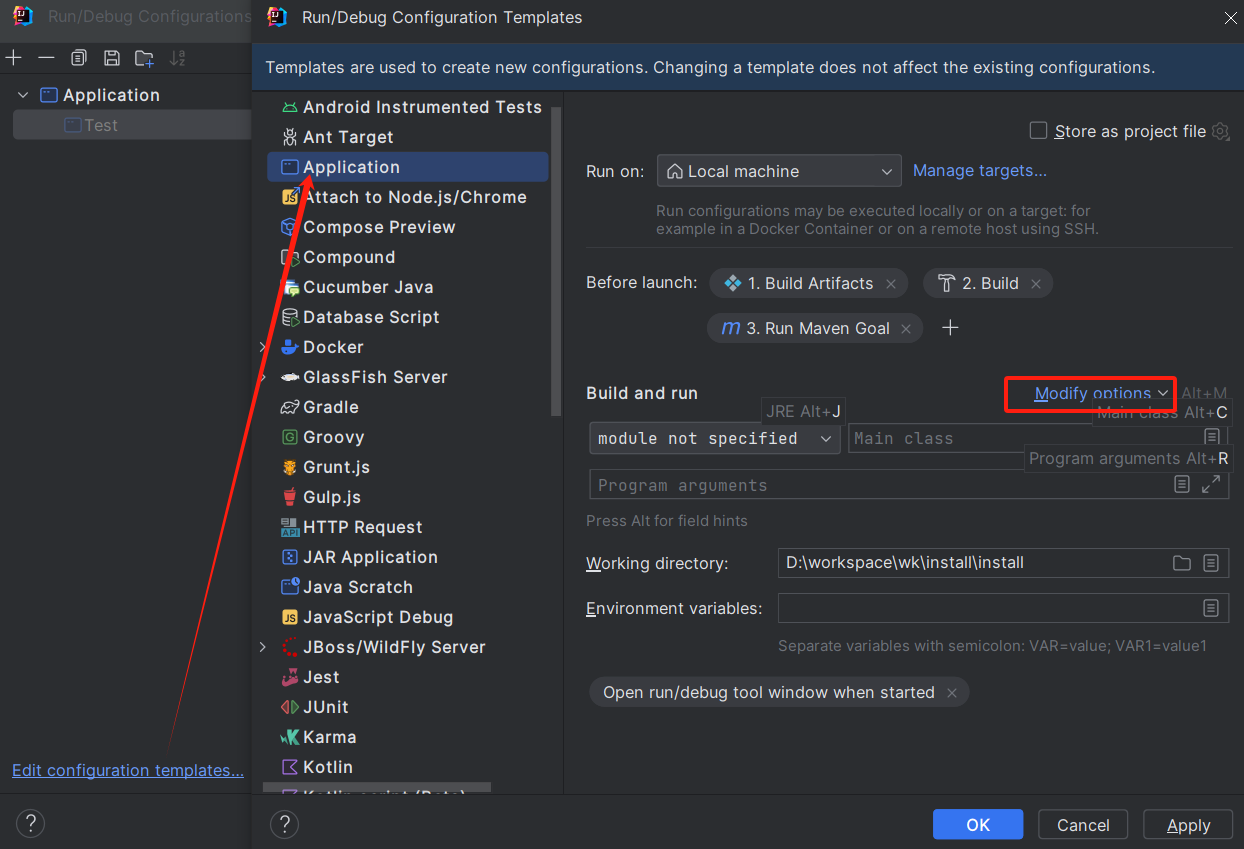
Task: Select the 3. Run Maven Goal chip
Action: pos(815,329)
